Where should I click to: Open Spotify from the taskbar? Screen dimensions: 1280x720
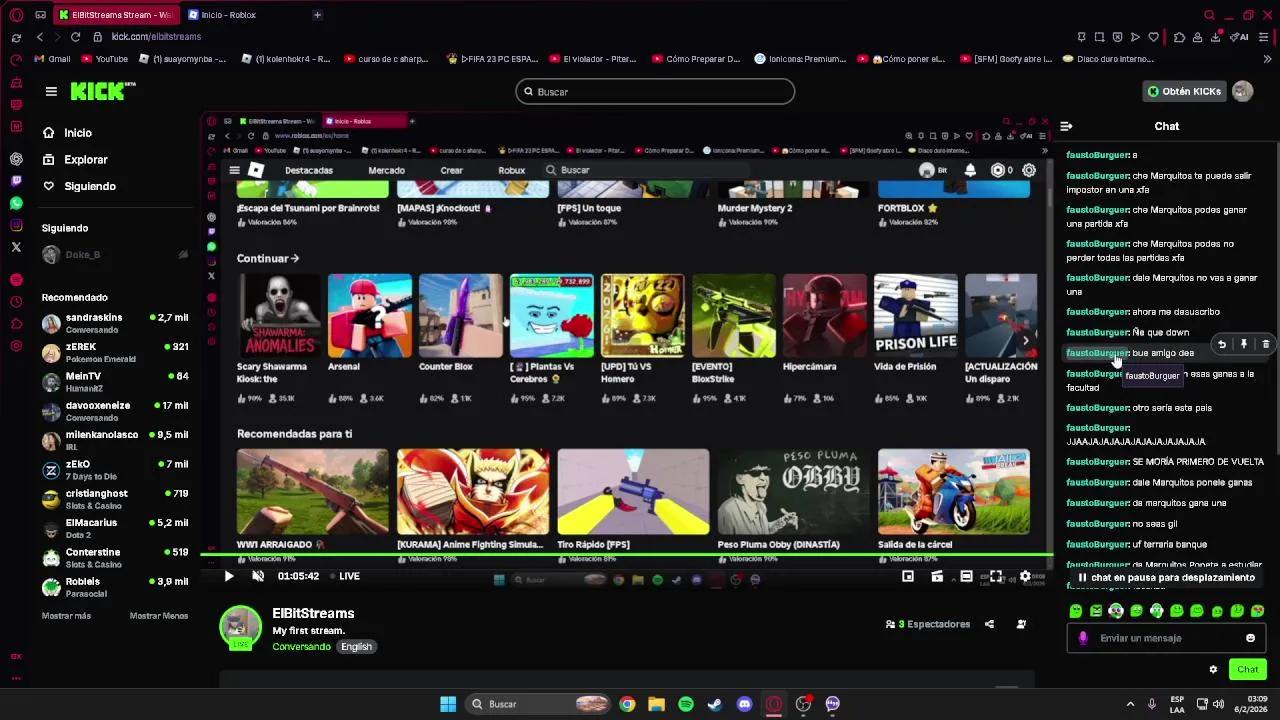(686, 704)
